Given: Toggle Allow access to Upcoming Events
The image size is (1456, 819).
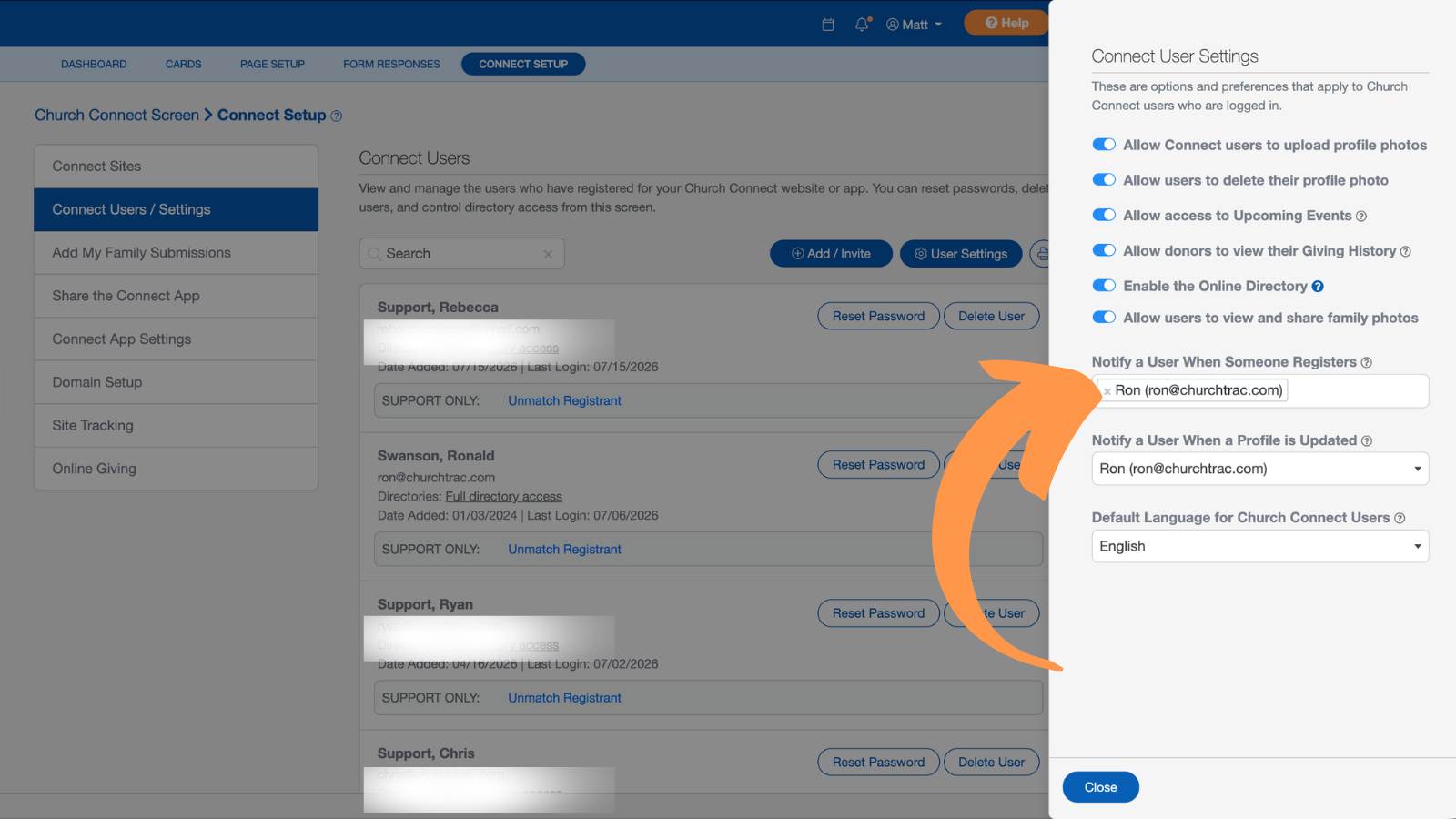Looking at the screenshot, I should [1104, 216].
